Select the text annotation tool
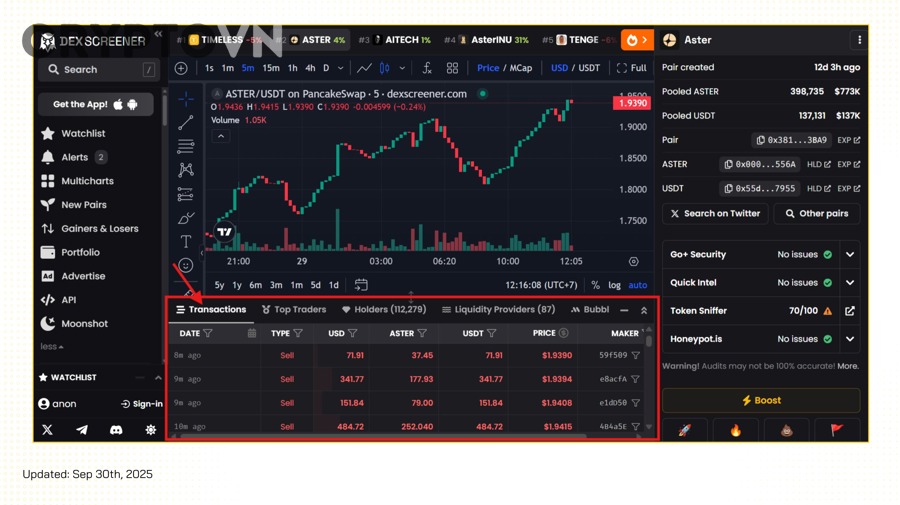The width and height of the screenshot is (900, 505). point(185,242)
